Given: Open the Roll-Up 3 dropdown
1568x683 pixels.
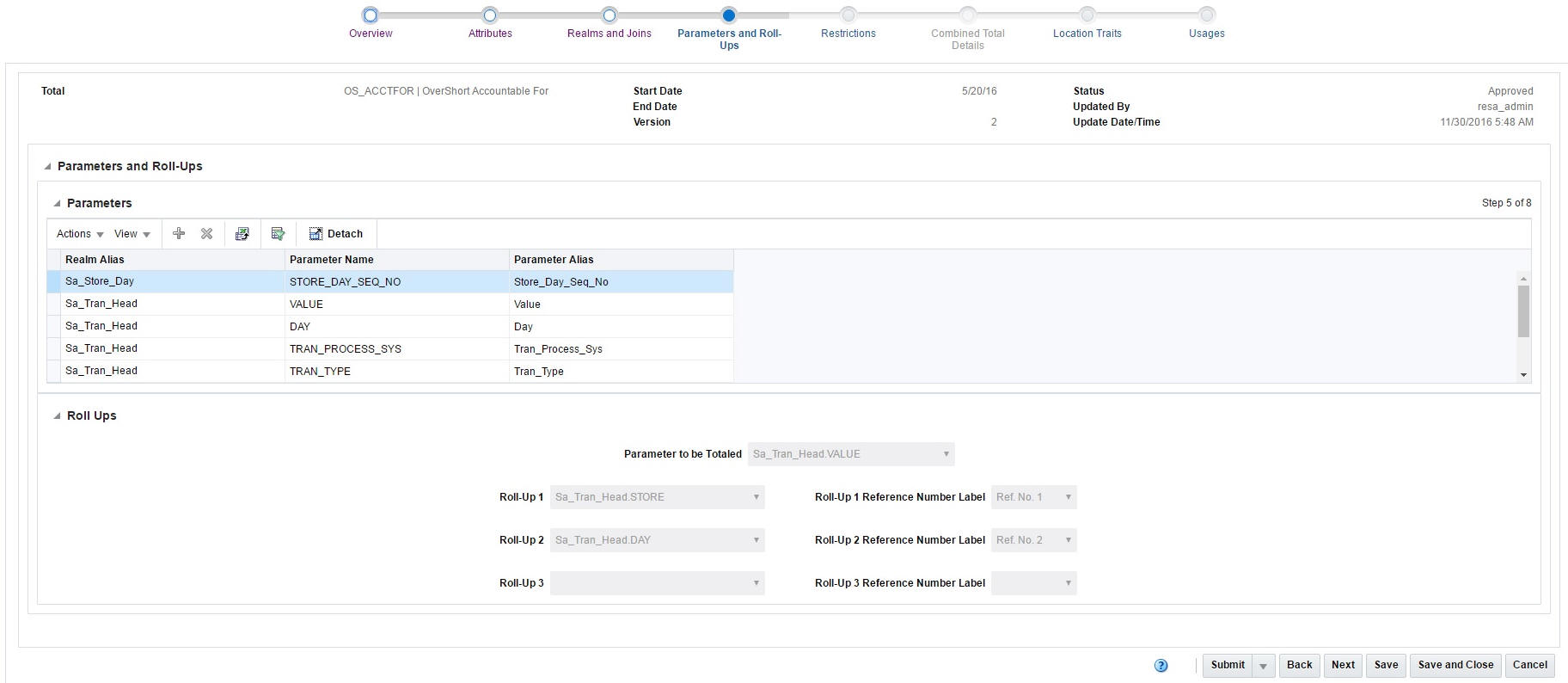Looking at the screenshot, I should [x=658, y=583].
